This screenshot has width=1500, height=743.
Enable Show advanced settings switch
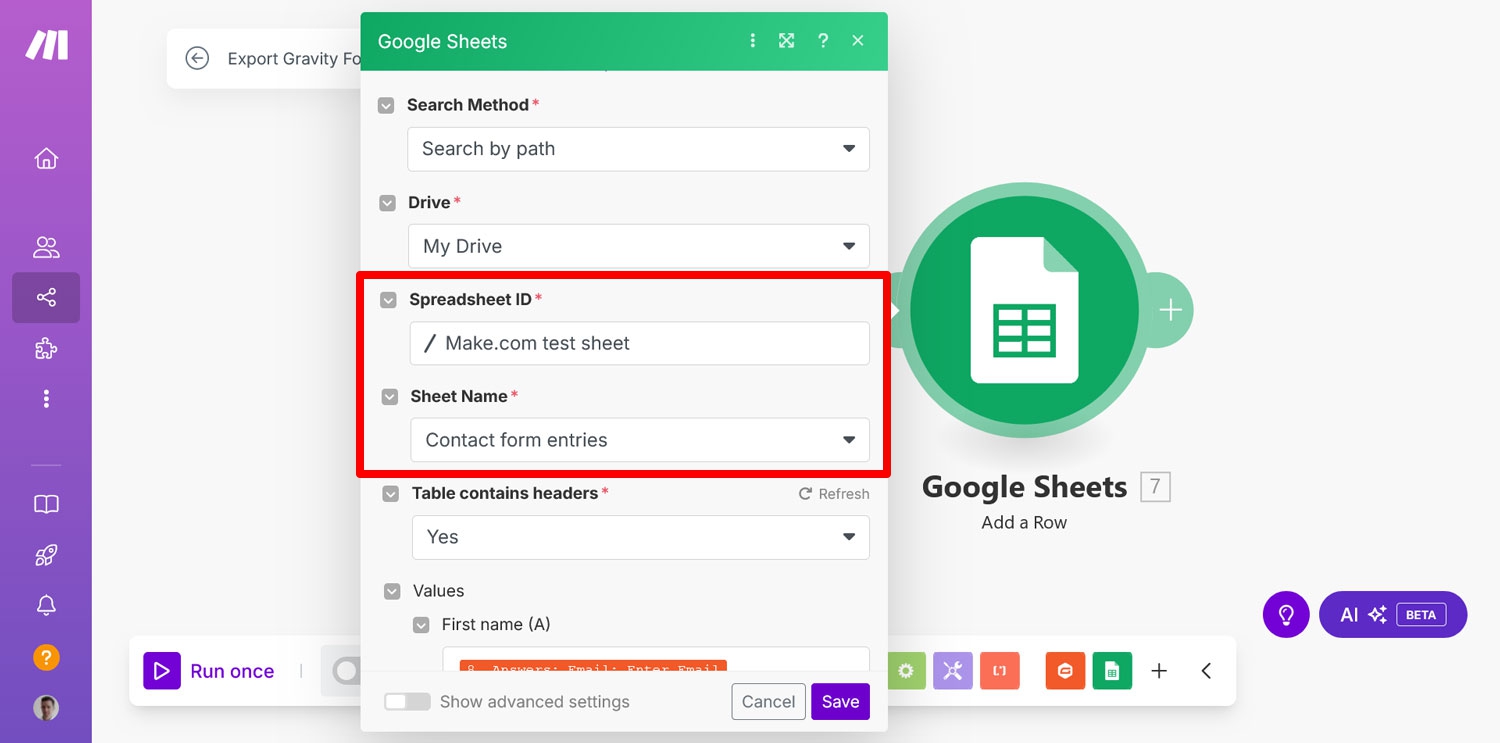(x=407, y=702)
